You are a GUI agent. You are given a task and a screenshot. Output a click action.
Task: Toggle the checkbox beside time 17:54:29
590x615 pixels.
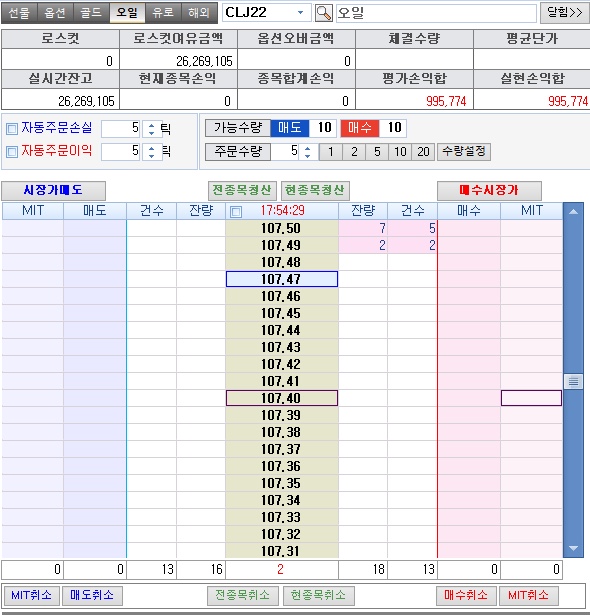236,212
